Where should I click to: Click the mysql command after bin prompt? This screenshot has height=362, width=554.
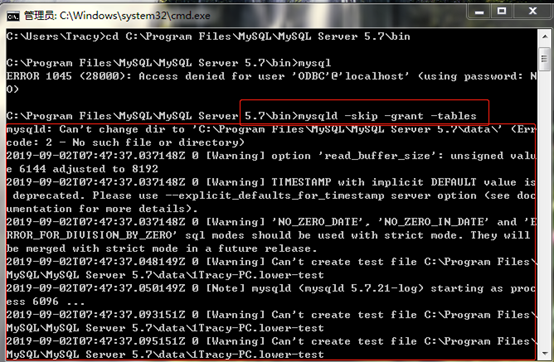314,63
